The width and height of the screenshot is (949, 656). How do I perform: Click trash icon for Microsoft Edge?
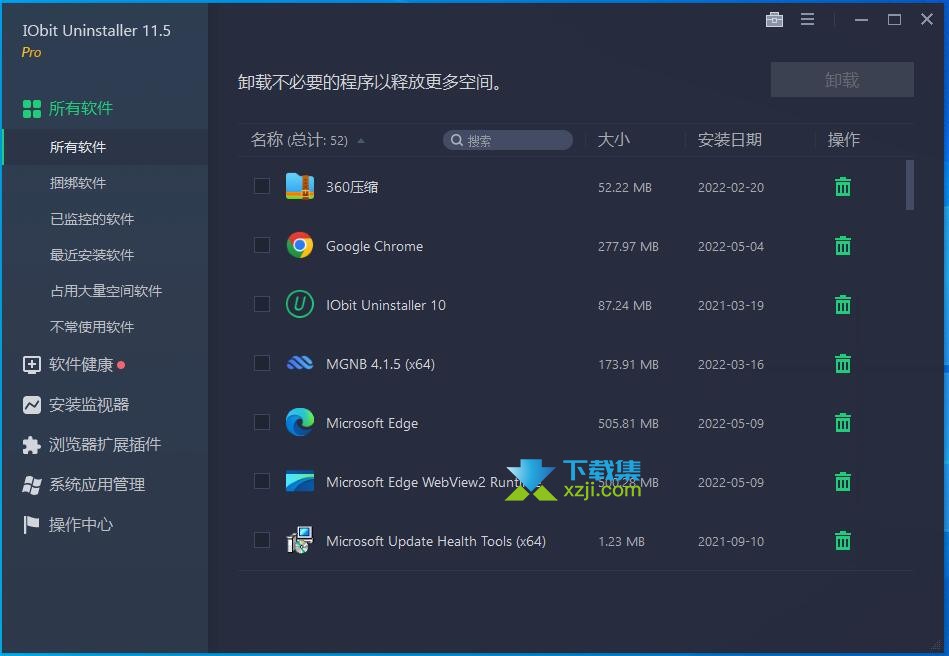pyautogui.click(x=842, y=422)
